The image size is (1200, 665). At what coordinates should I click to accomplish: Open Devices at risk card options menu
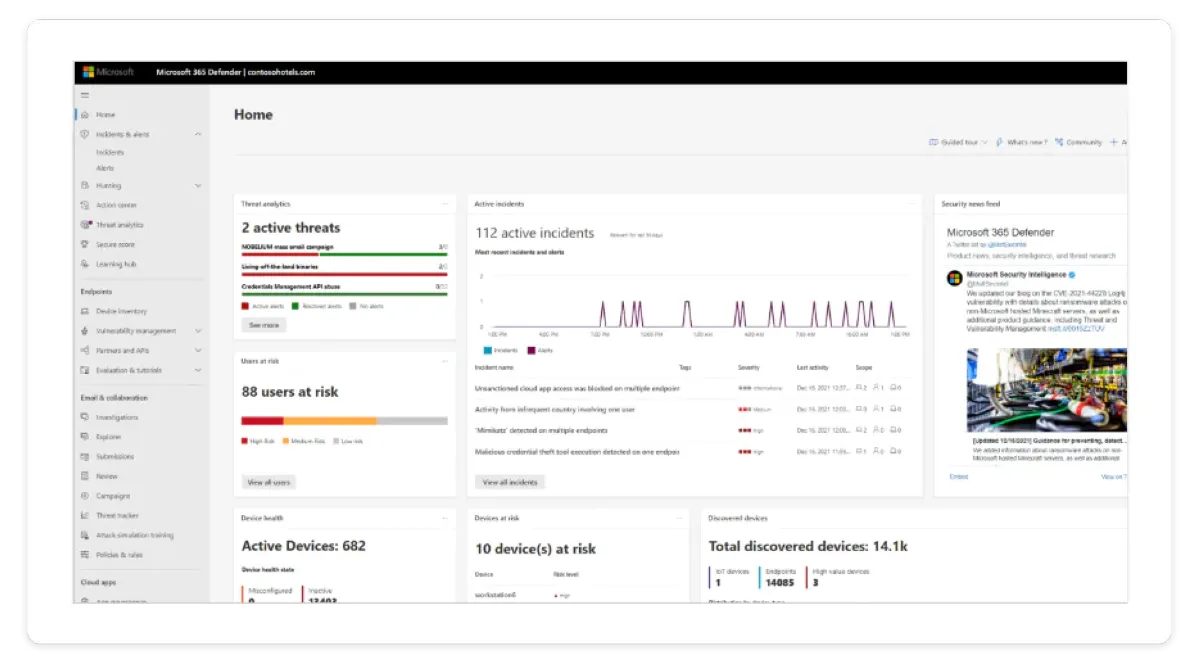tap(680, 518)
